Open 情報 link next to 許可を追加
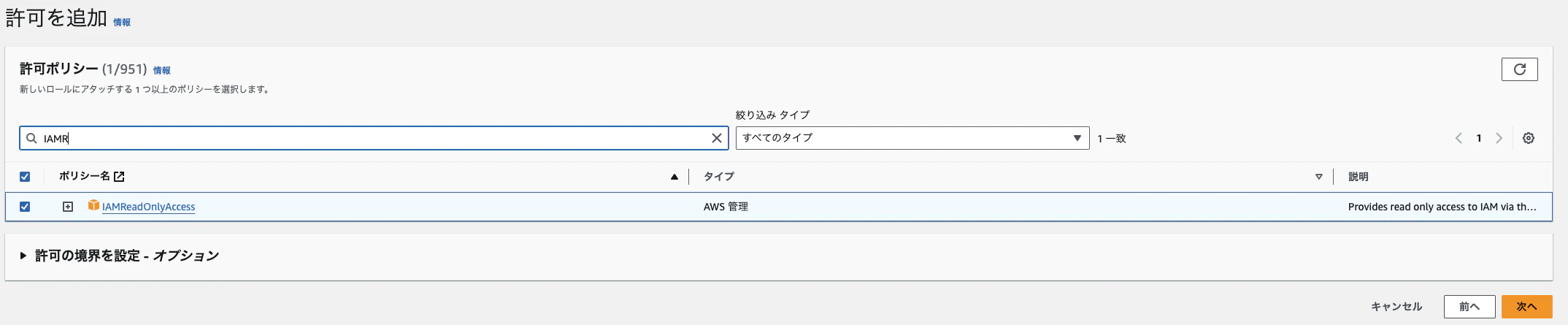The height and width of the screenshot is (325, 1568). (x=122, y=23)
